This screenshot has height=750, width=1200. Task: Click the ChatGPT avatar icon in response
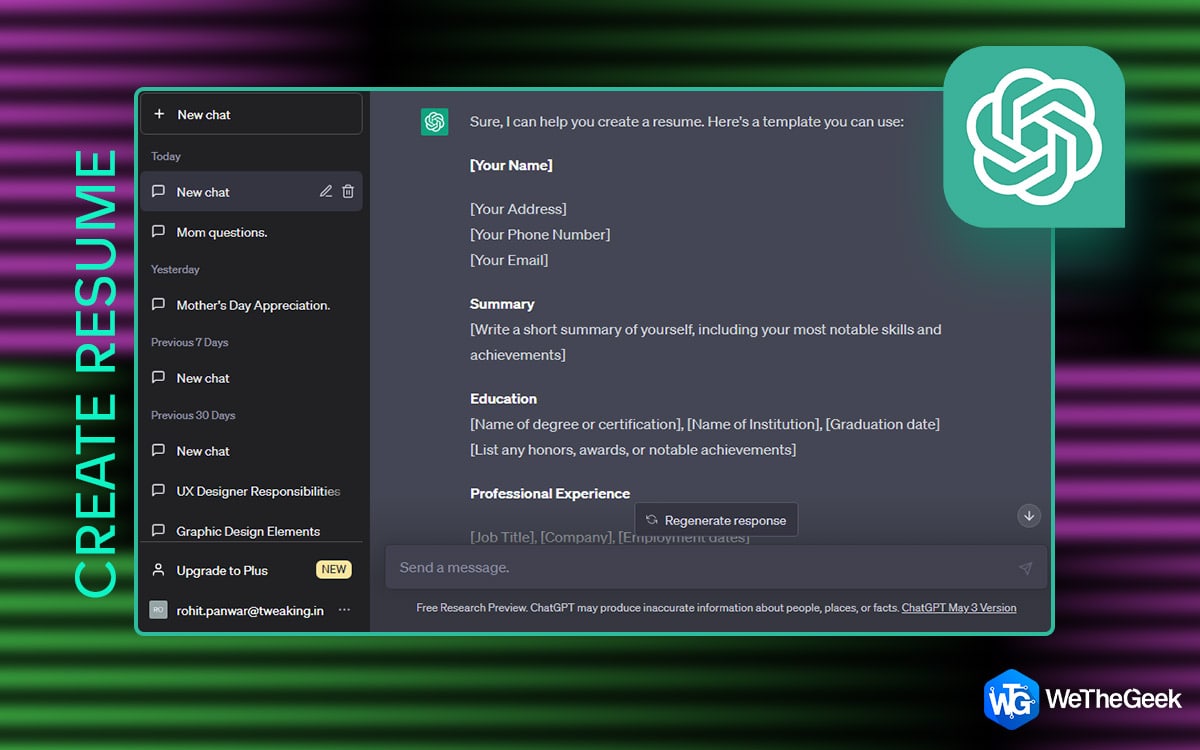click(x=434, y=122)
